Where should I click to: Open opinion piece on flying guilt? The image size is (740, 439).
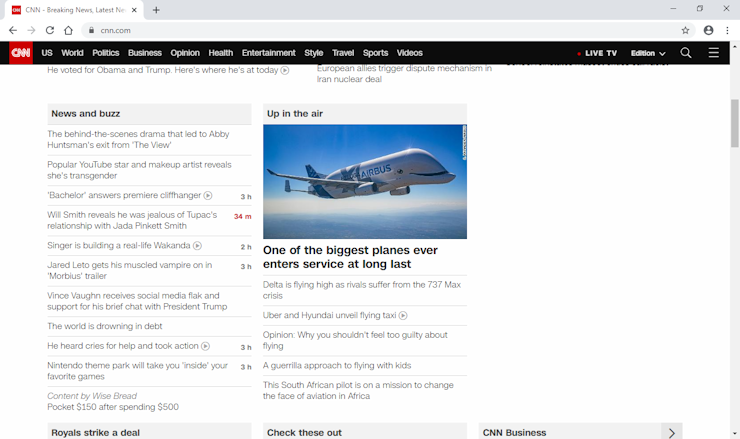355,340
